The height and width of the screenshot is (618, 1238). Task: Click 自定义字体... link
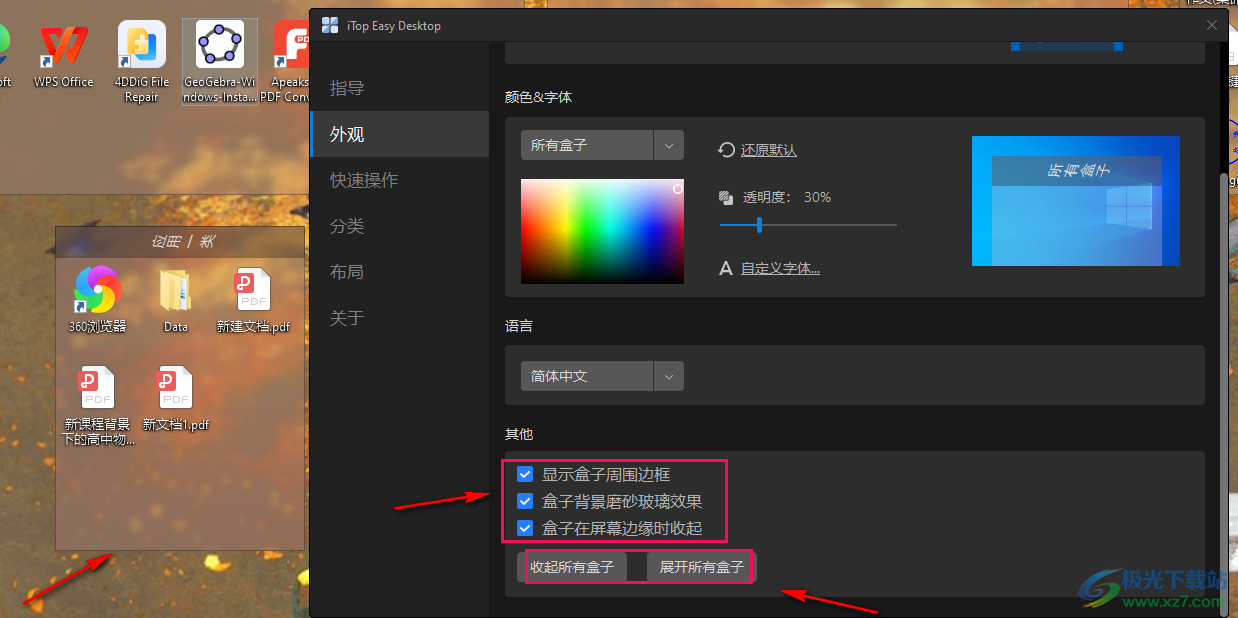[x=780, y=268]
